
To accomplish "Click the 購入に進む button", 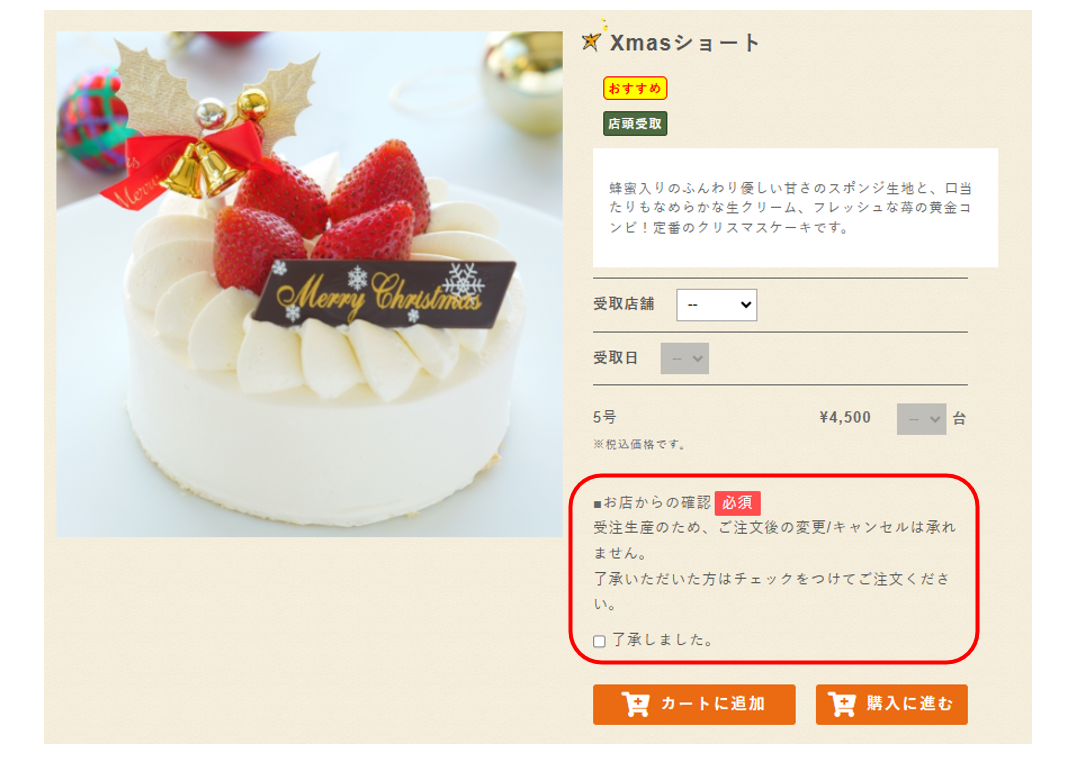I will (x=891, y=704).
